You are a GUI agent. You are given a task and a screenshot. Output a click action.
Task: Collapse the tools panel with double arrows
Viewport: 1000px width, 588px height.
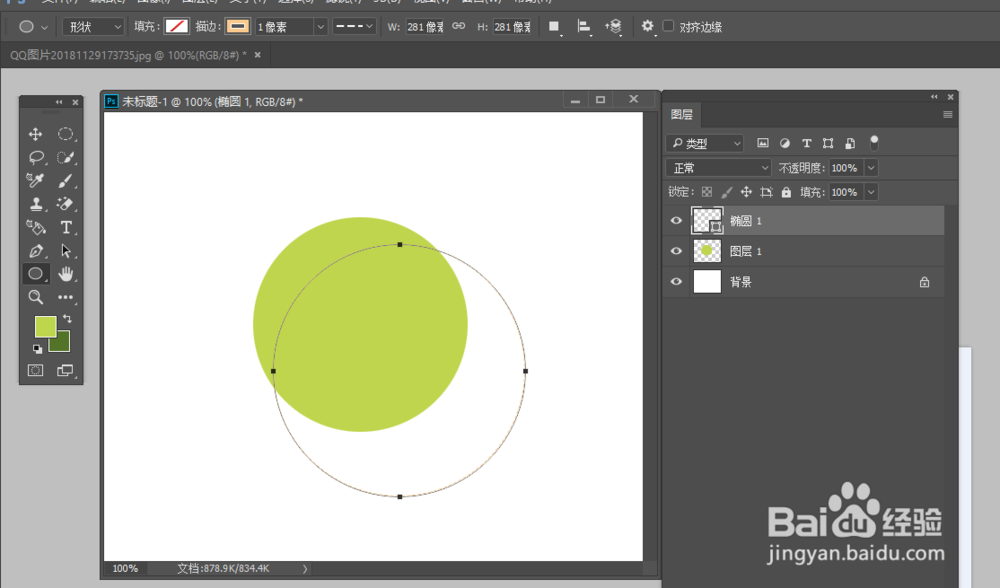coord(59,102)
